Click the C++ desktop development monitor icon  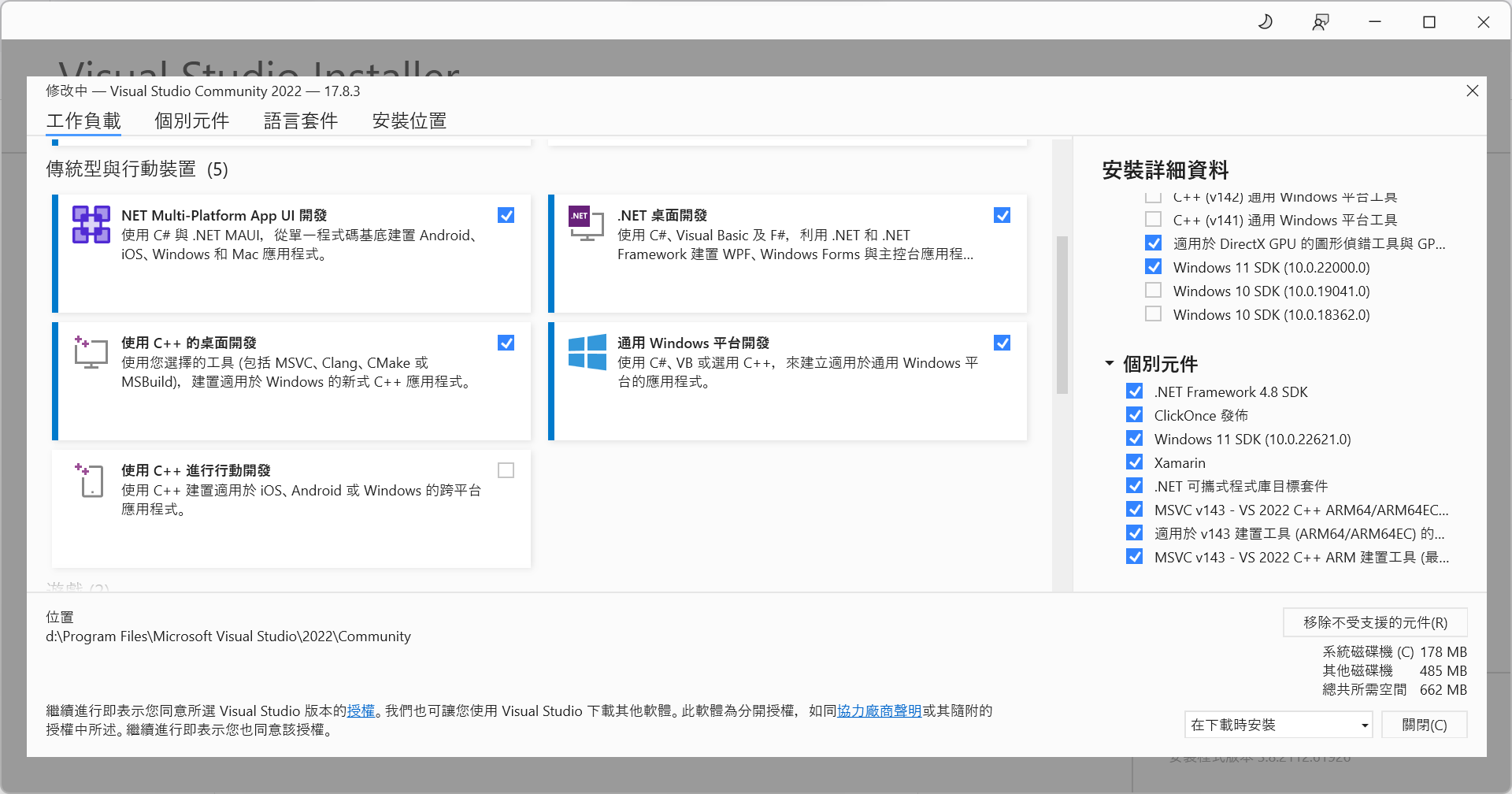91,352
